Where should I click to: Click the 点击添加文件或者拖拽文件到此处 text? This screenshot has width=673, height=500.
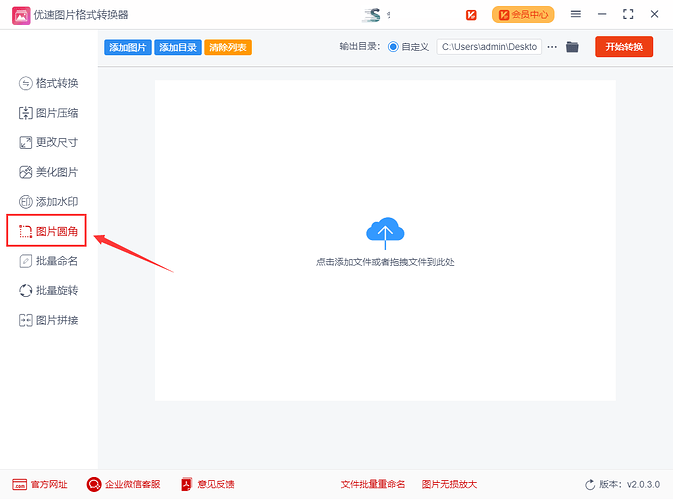point(385,262)
